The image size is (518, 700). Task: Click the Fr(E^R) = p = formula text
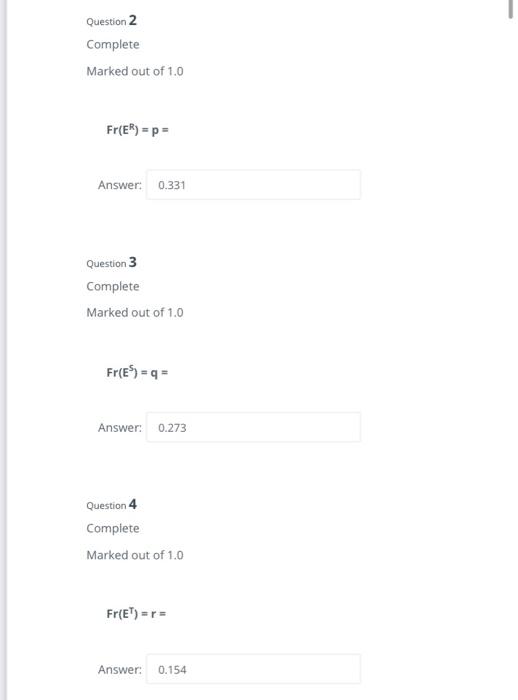coord(137,130)
